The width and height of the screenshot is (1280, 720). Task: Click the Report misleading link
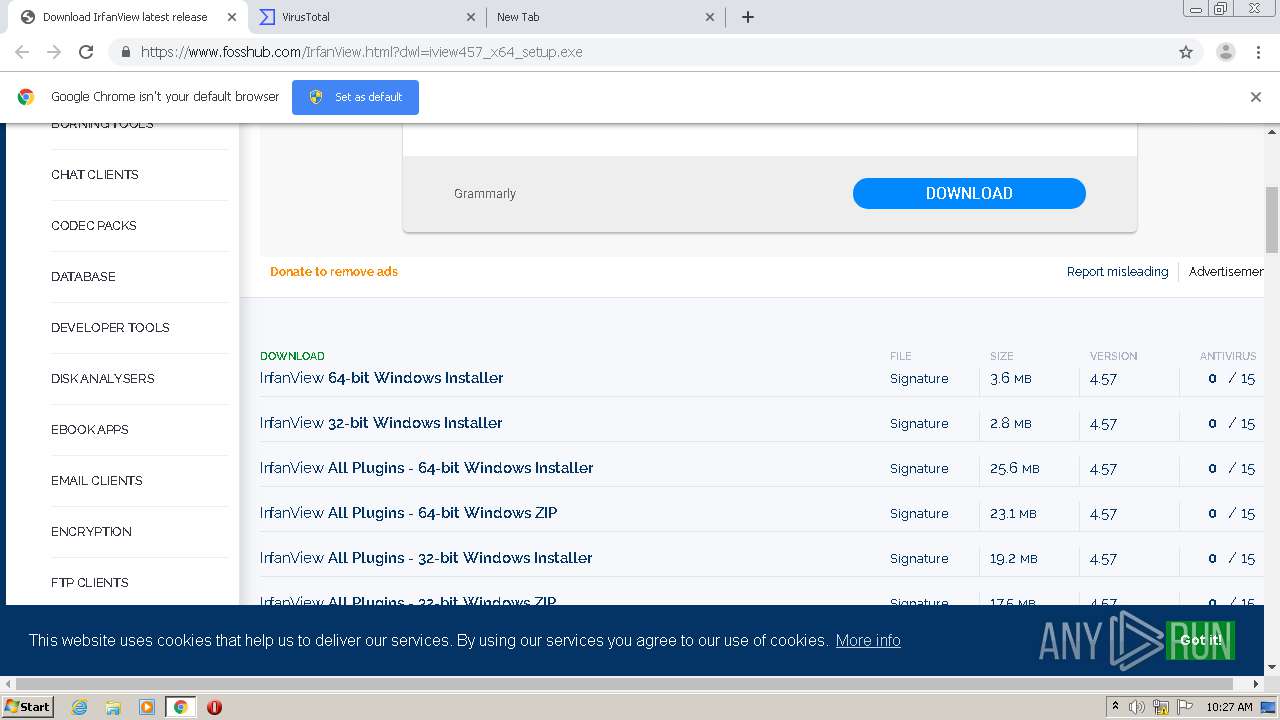(1117, 271)
